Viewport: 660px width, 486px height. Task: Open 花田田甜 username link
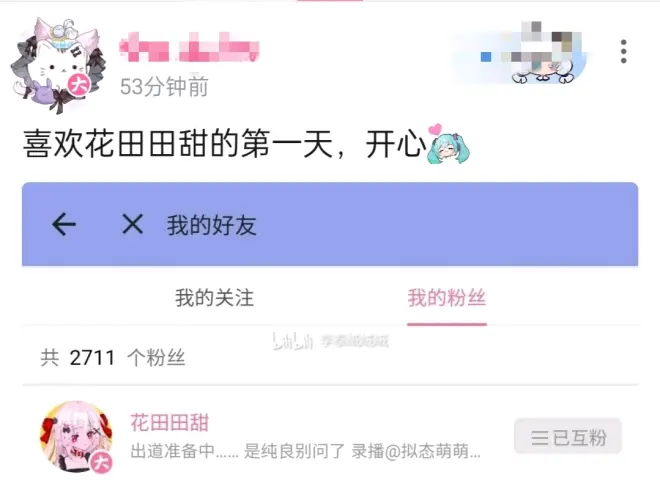tap(170, 422)
